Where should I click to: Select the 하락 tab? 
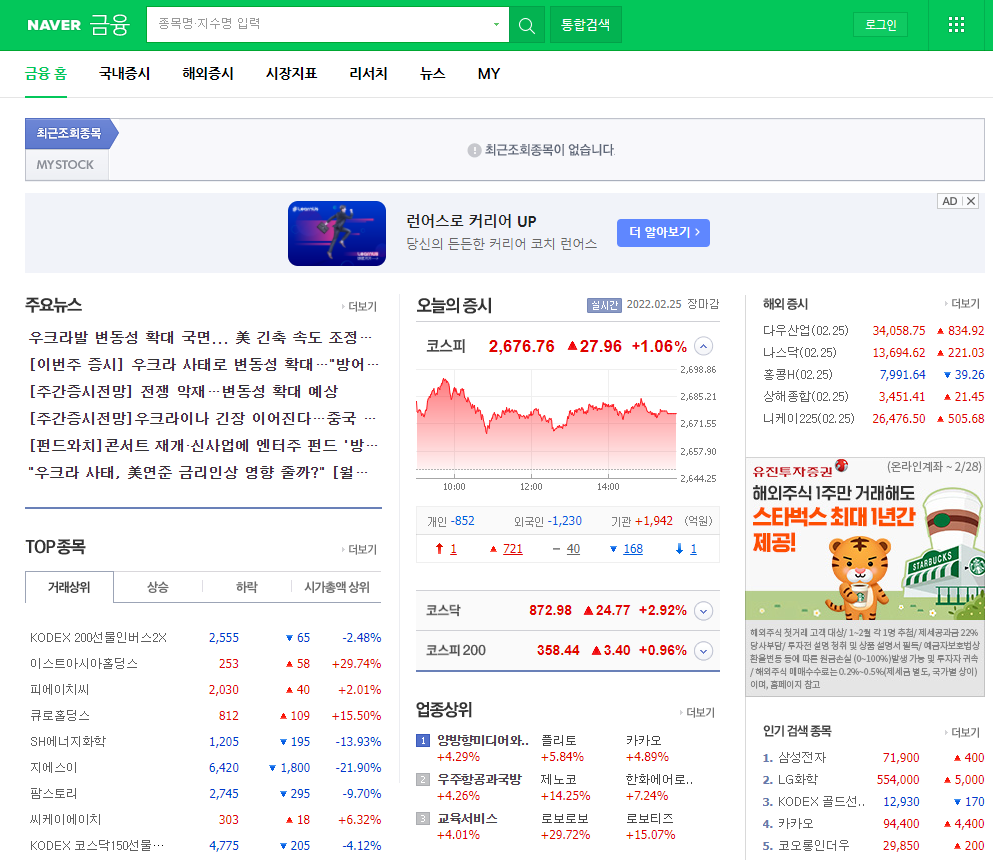click(246, 587)
